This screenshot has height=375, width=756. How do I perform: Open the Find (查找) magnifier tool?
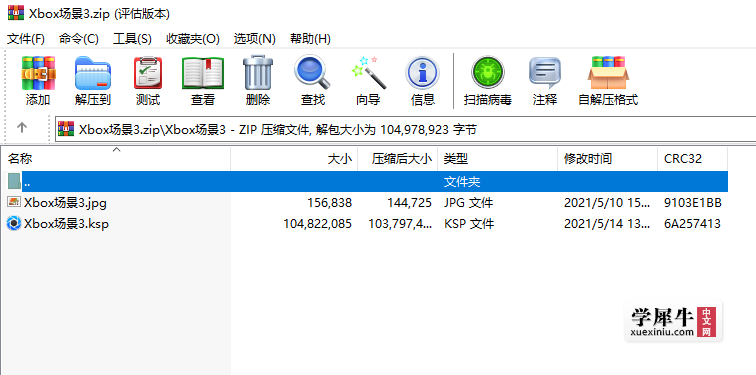[x=312, y=73]
